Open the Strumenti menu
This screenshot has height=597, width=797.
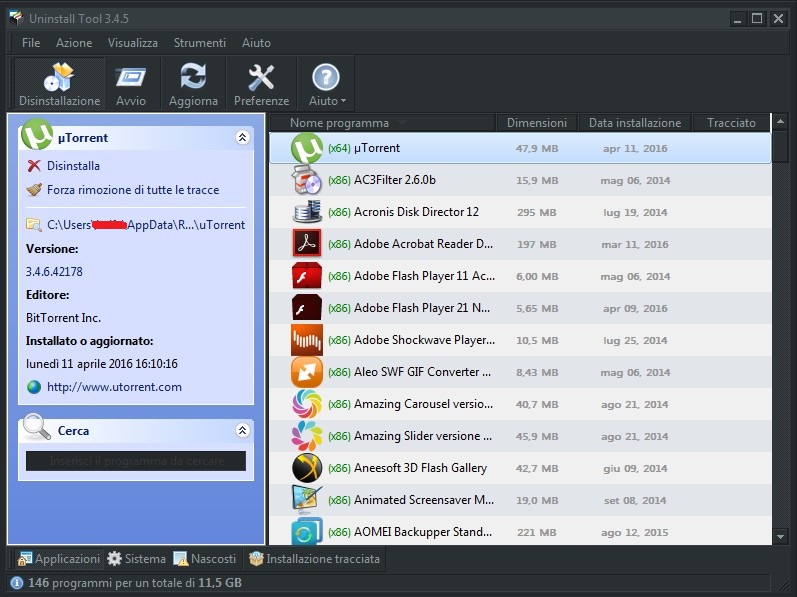tap(200, 43)
